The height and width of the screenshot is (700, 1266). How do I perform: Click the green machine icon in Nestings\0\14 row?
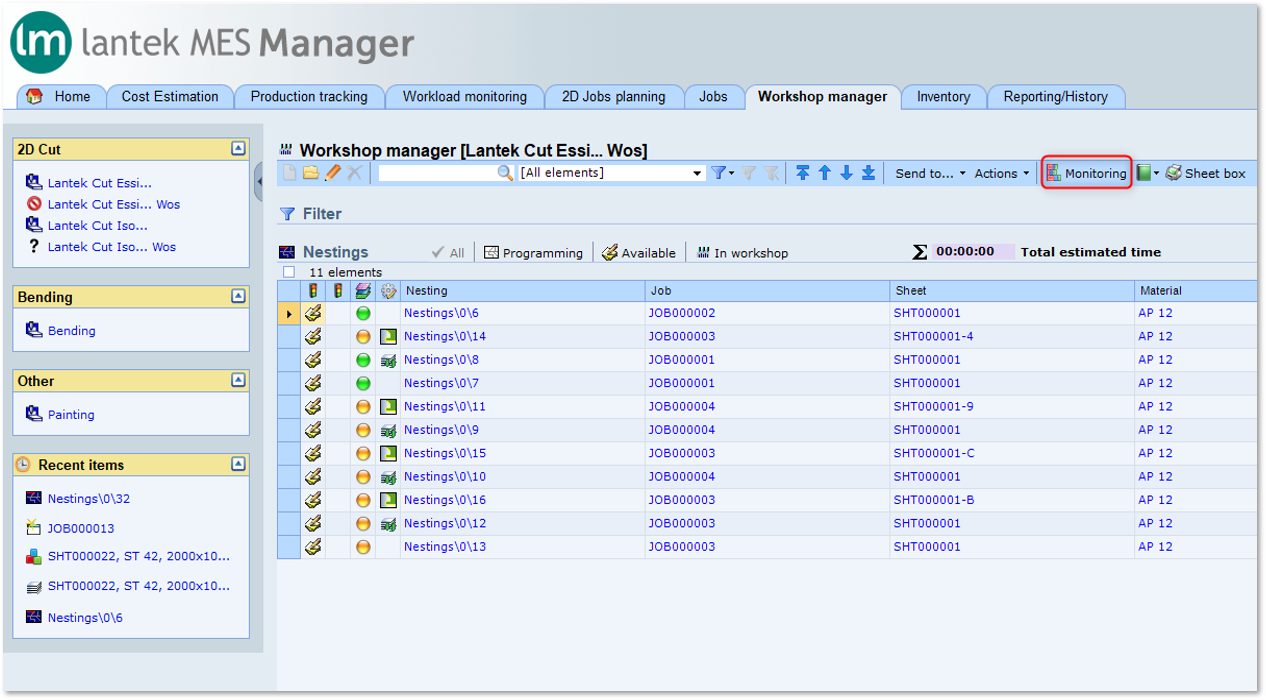tap(388, 337)
